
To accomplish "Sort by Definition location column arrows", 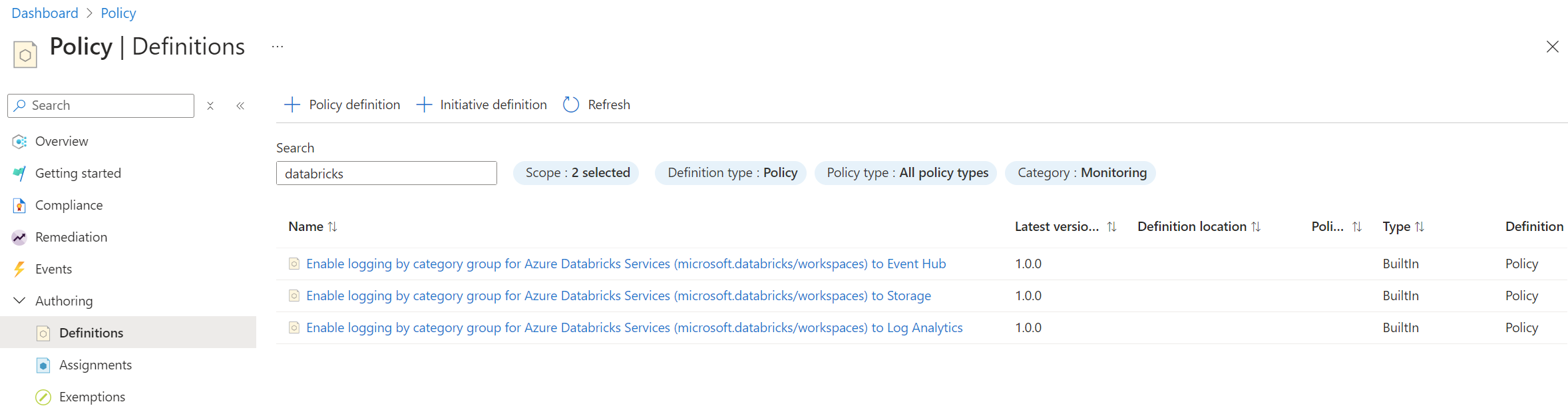I will 1256,227.
